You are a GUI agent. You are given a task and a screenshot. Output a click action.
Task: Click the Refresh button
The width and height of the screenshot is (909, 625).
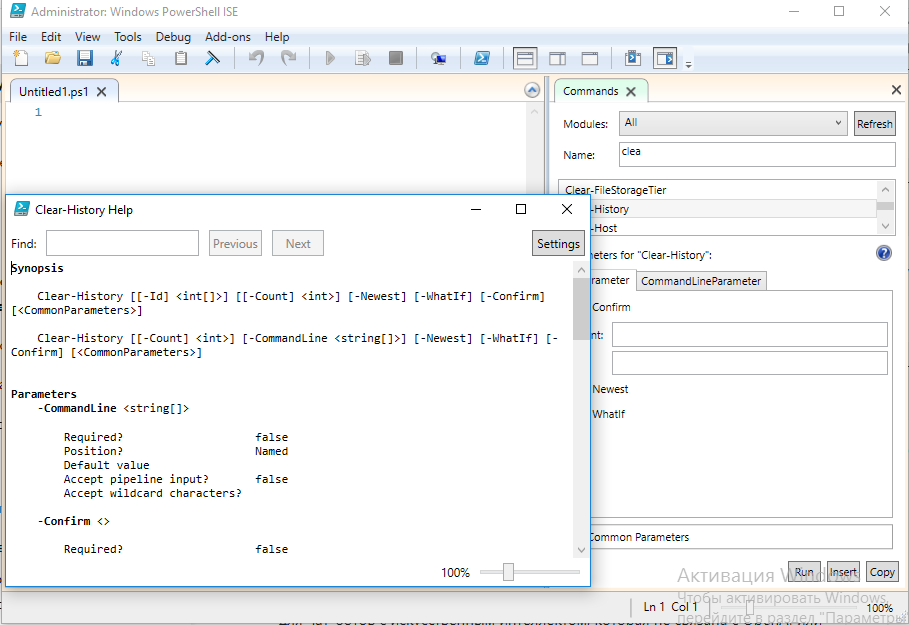pyautogui.click(x=874, y=123)
